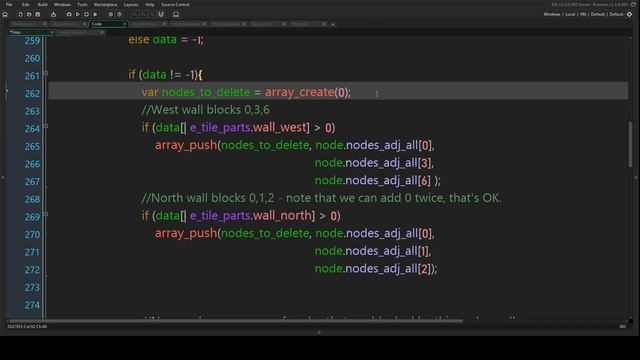Screen dimensions: 640x360
Task: Click 'node.nodes_adj_all[2]' on line 272
Action: (x=373, y=269)
